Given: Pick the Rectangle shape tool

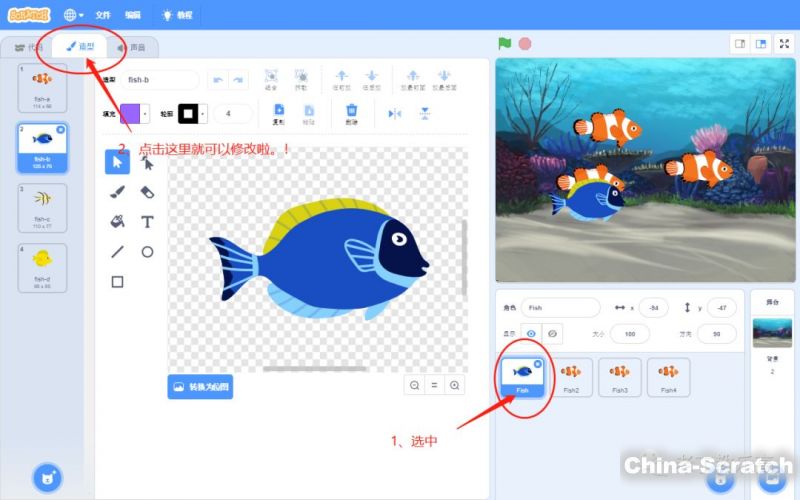Looking at the screenshot, I should (117, 282).
